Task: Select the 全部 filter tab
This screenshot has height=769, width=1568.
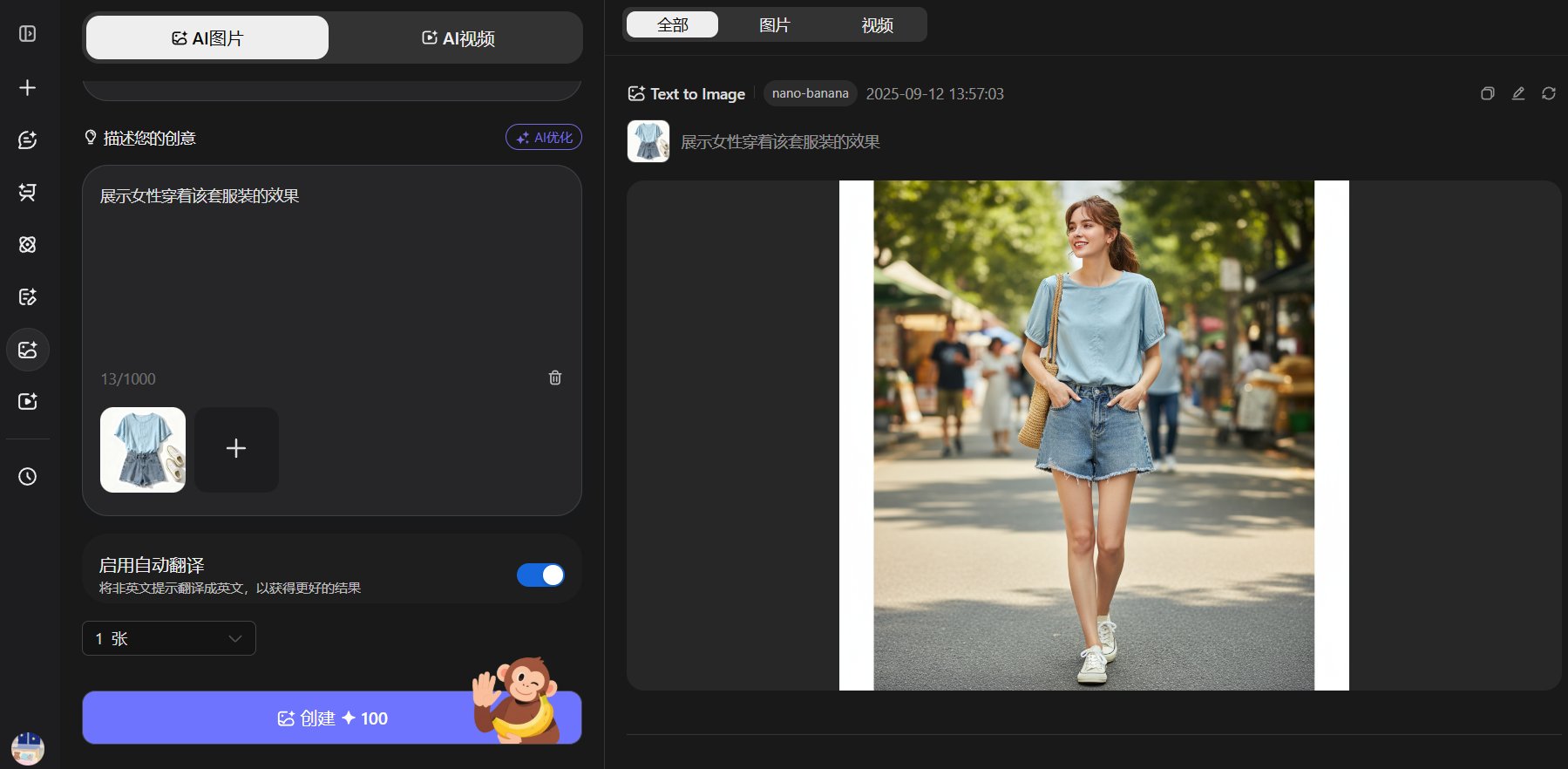Action: 672,25
